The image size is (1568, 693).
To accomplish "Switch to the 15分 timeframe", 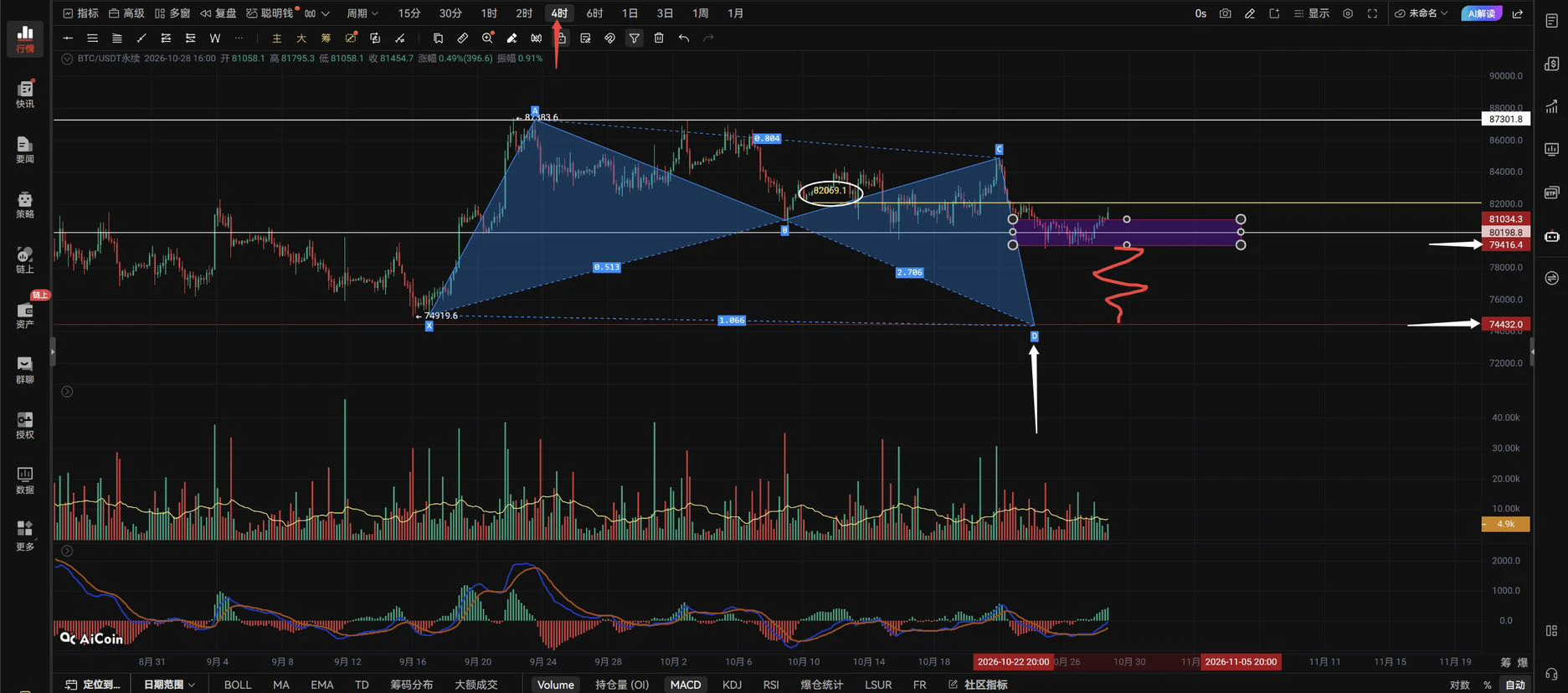I will [x=409, y=13].
